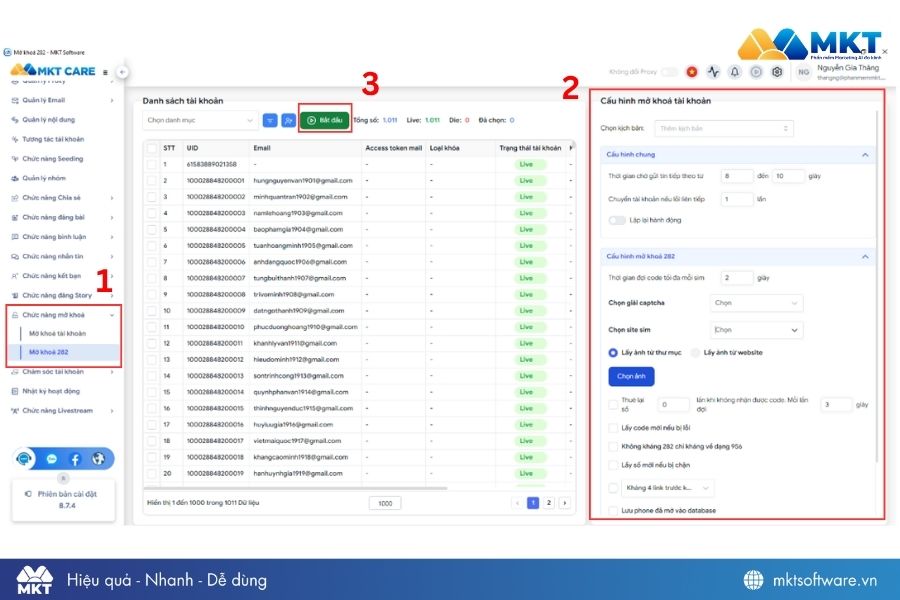Image resolution: width=900 pixels, height=600 pixels.
Task: Click the configuration panel vertical scrollbar
Action: 876,287
